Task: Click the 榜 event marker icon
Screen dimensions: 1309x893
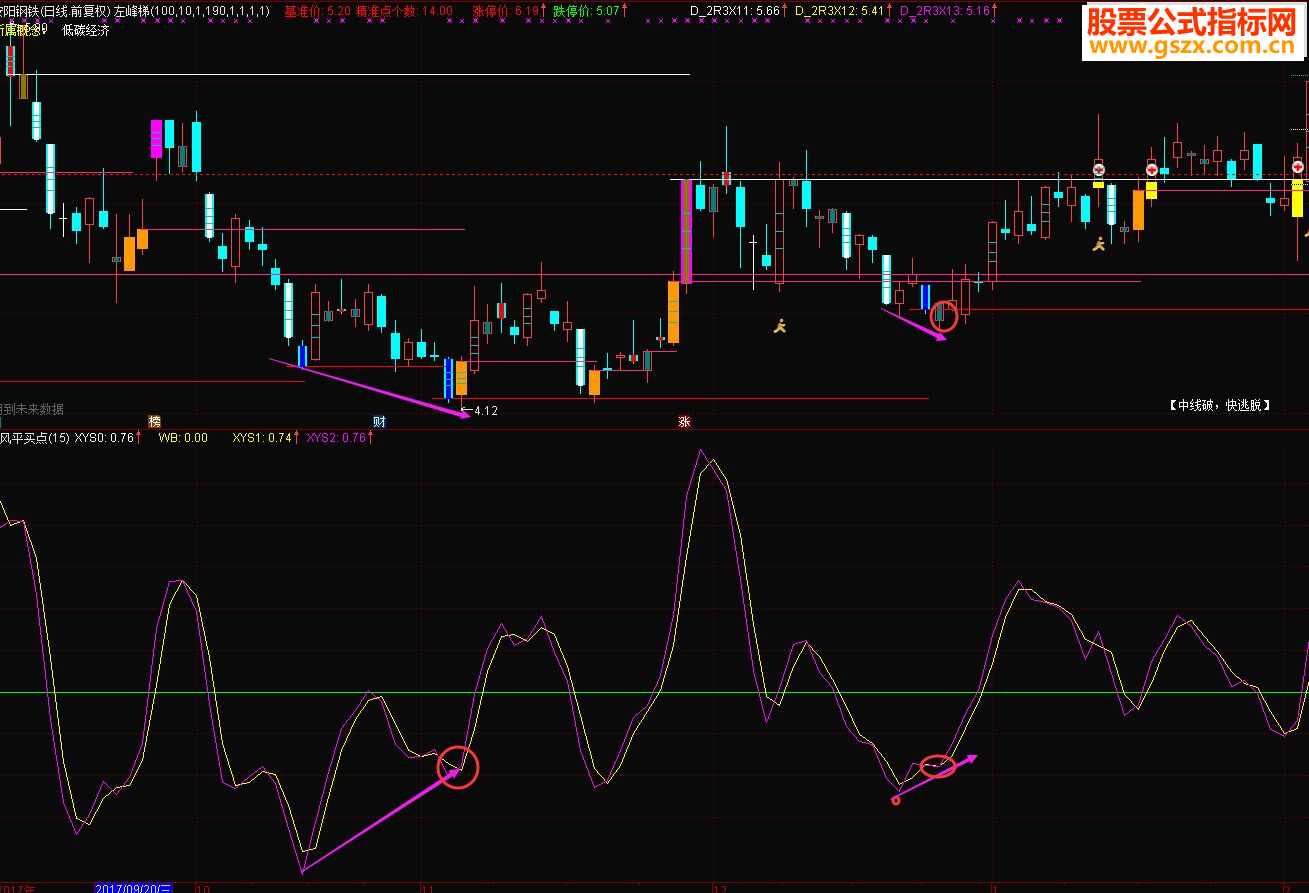Action: pyautogui.click(x=154, y=421)
